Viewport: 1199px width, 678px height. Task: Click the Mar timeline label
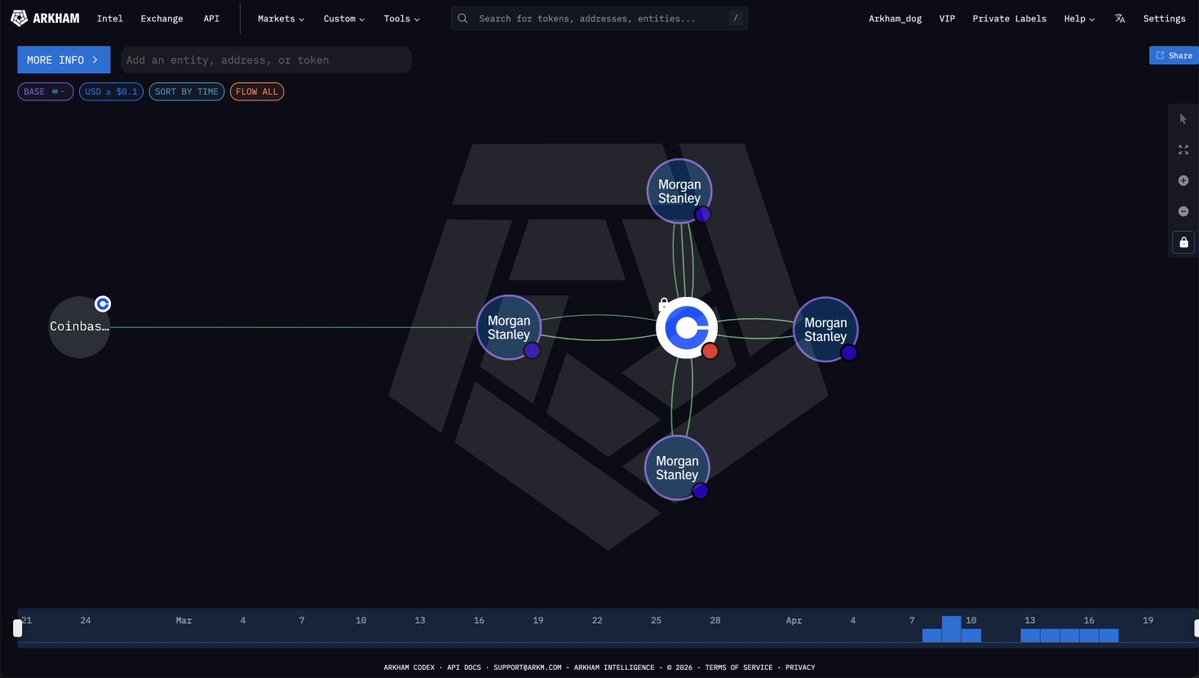point(184,620)
